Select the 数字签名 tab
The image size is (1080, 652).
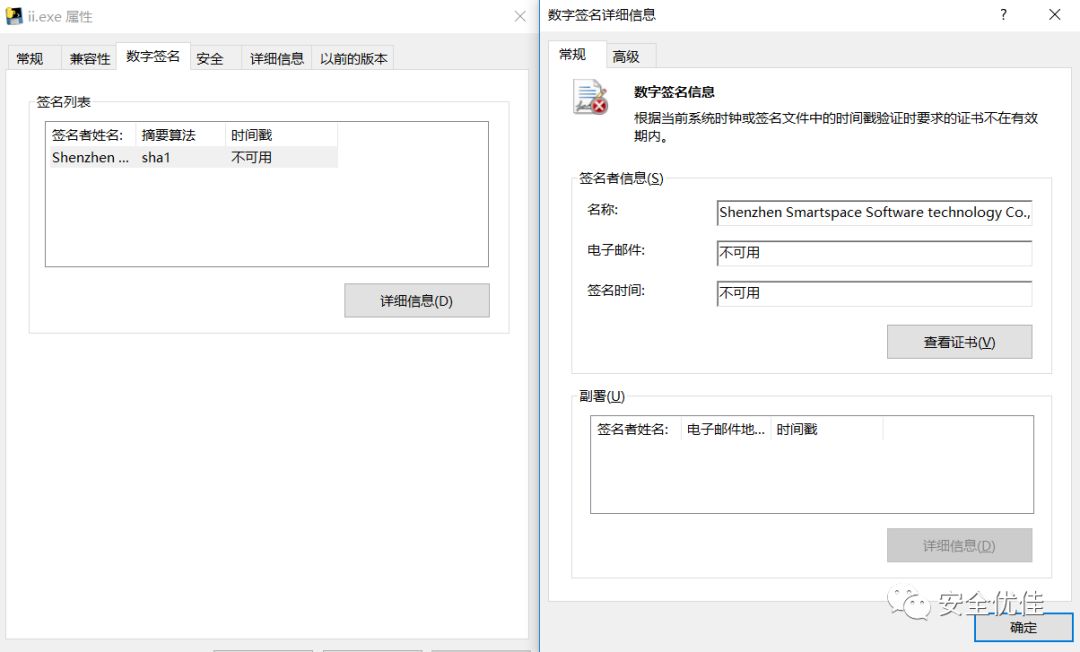[x=153, y=56]
